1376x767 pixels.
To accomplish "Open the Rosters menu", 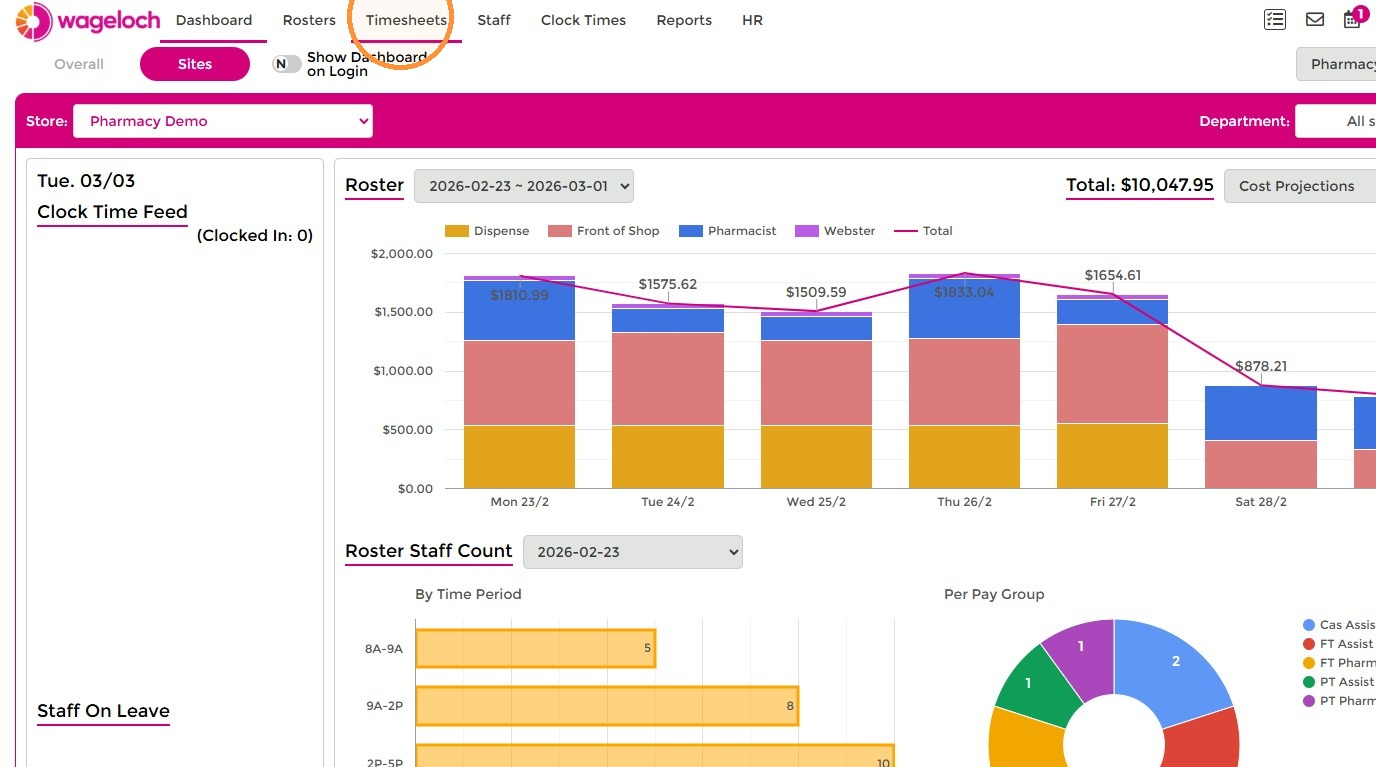I will click(309, 20).
